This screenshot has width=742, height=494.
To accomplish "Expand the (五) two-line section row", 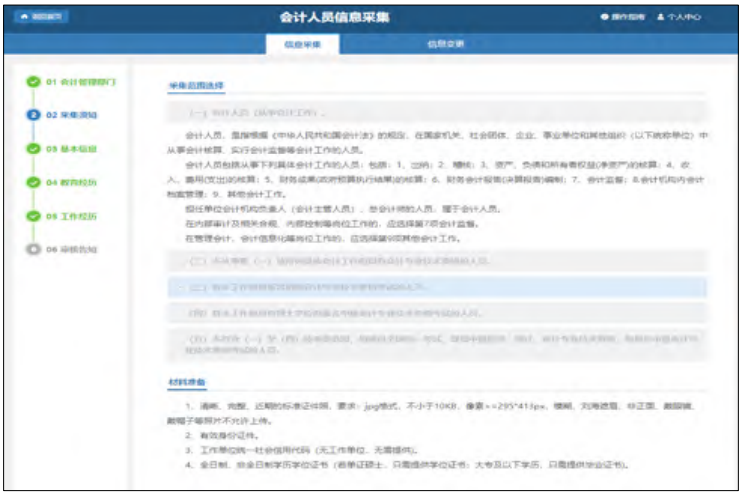I will (437, 344).
